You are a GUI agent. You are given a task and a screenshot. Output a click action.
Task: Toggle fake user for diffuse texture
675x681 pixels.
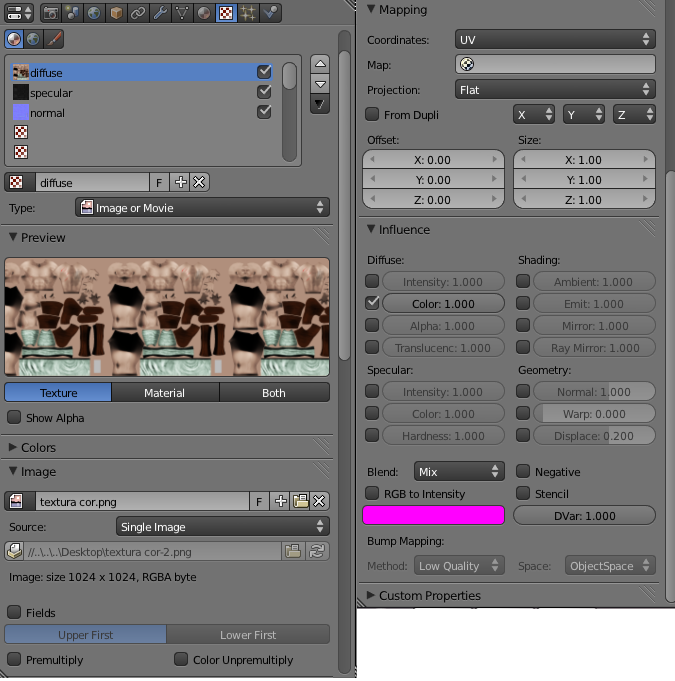[x=159, y=182]
